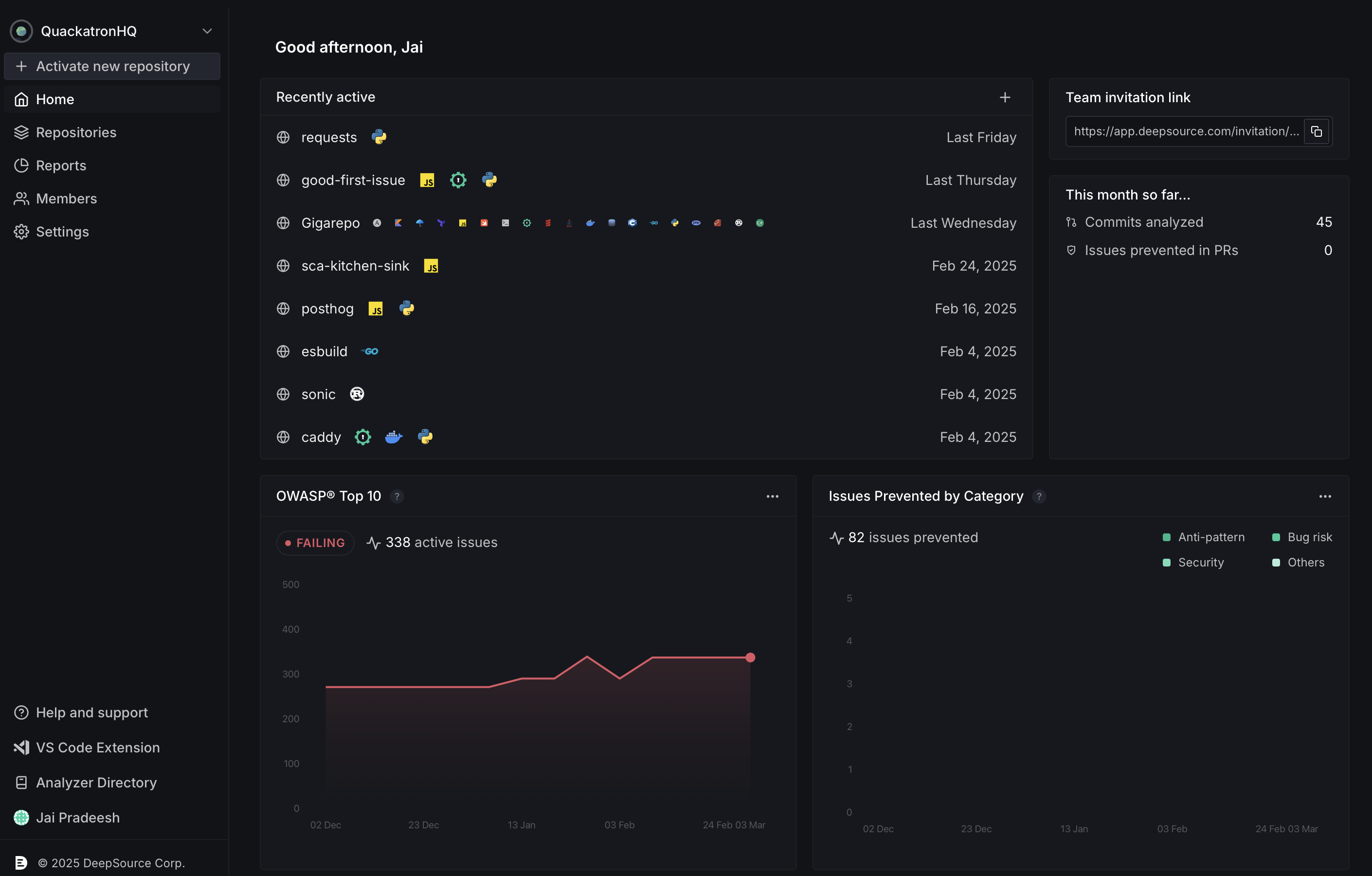Click the OWASP Top 10 help icon

tap(397, 496)
